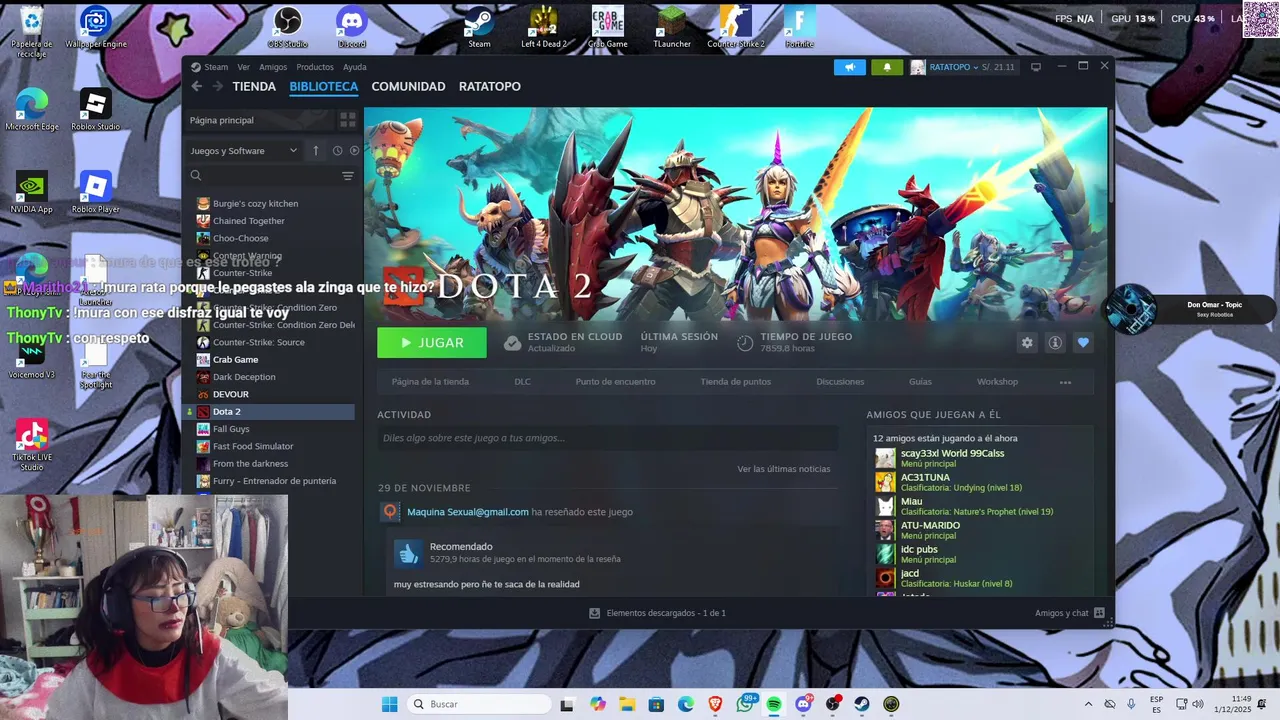Screen dimensions: 1280x720
Task: Open OBS Studio desktop icon
Action: point(288,27)
